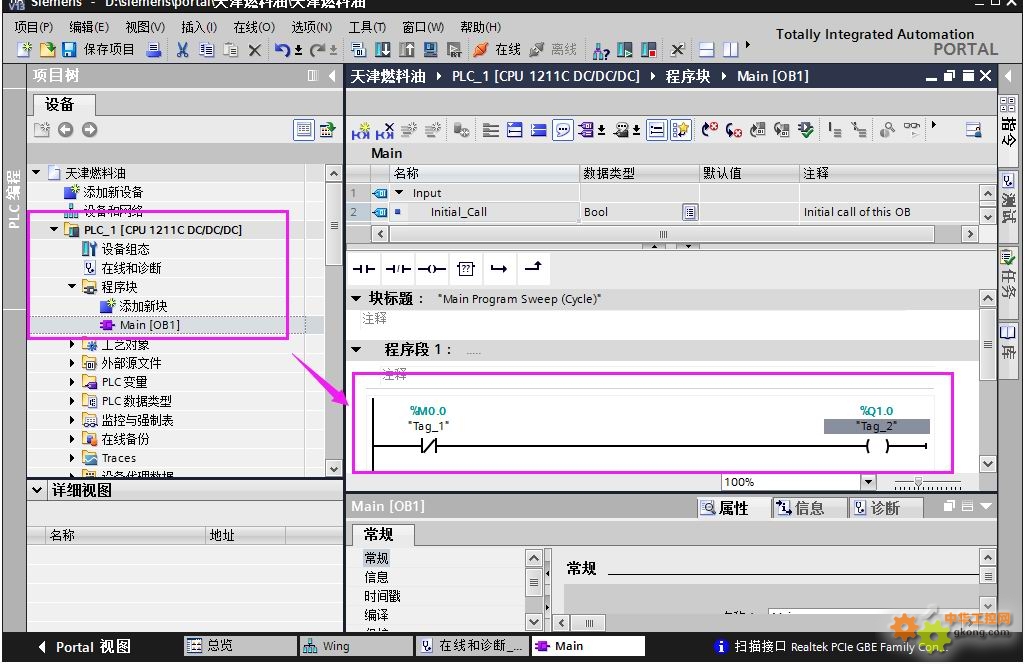
Task: Click the Compile icon in main toolbar
Action: 358,50
